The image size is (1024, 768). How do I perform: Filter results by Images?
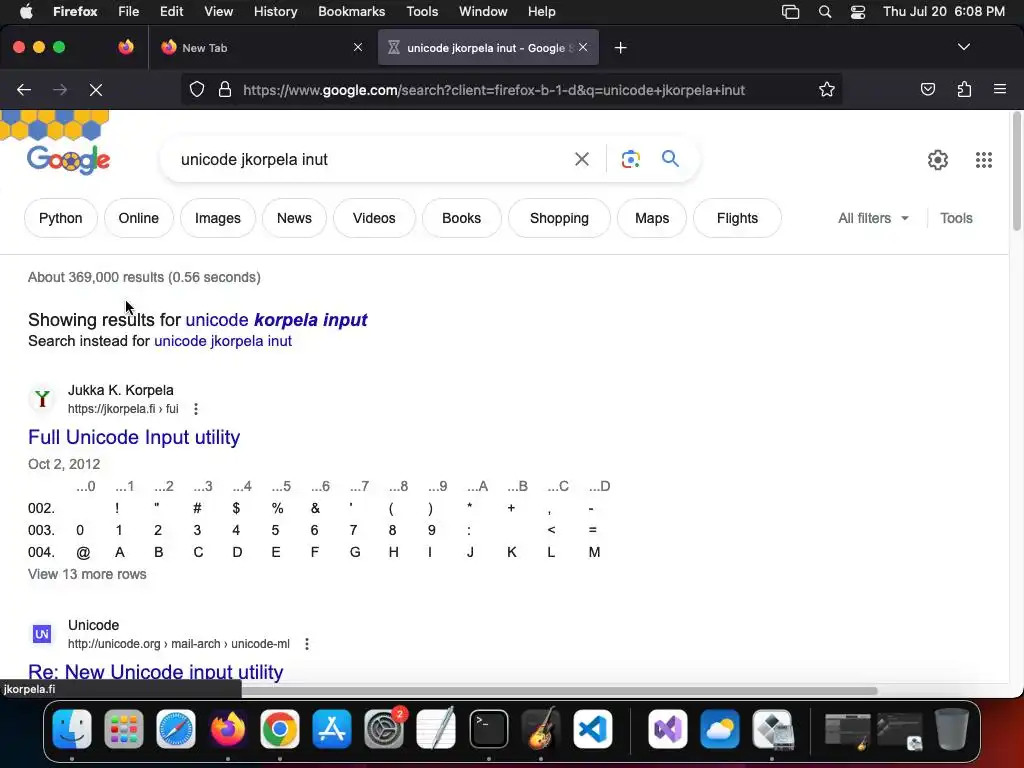pos(217,218)
